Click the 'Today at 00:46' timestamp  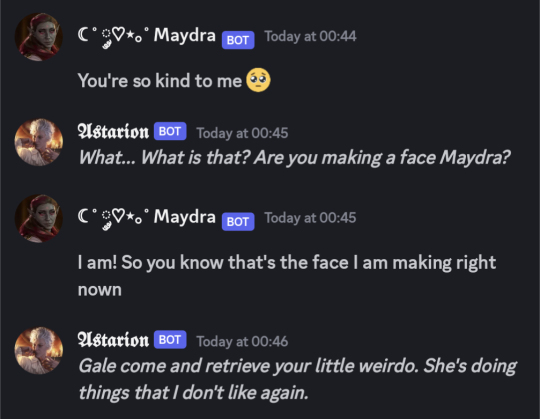(x=242, y=342)
